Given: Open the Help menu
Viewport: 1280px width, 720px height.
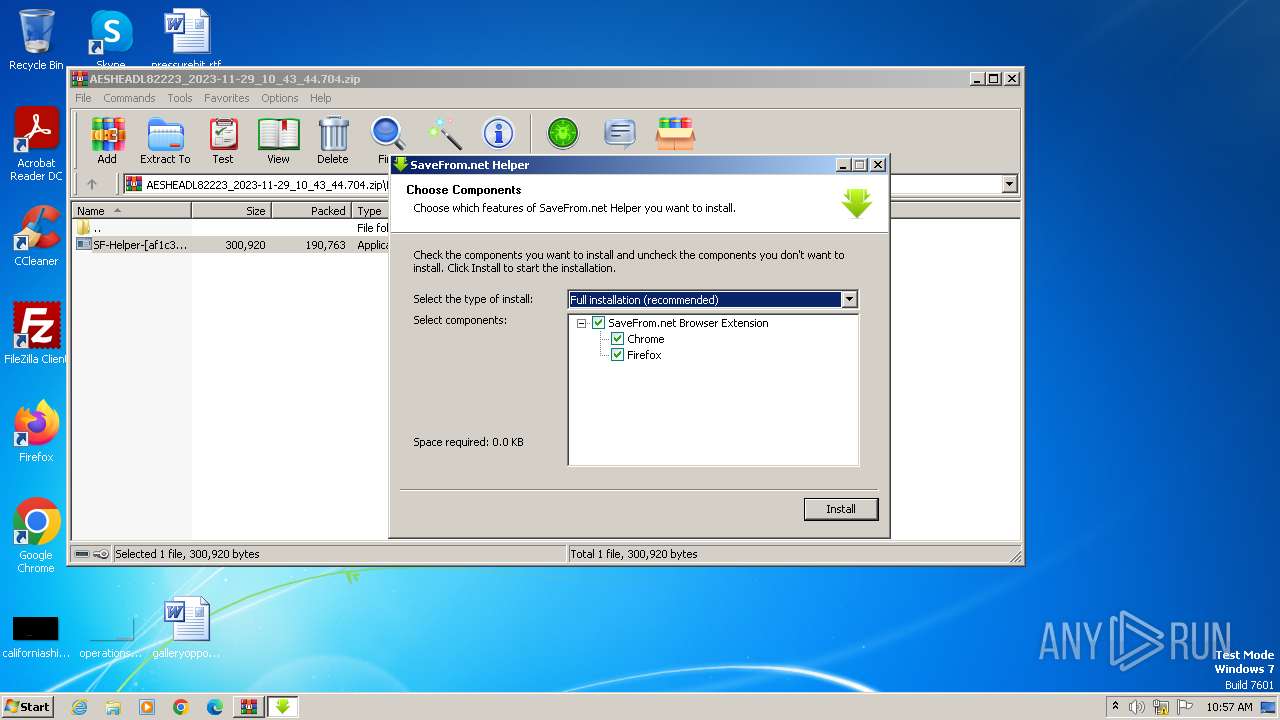Looking at the screenshot, I should (320, 98).
